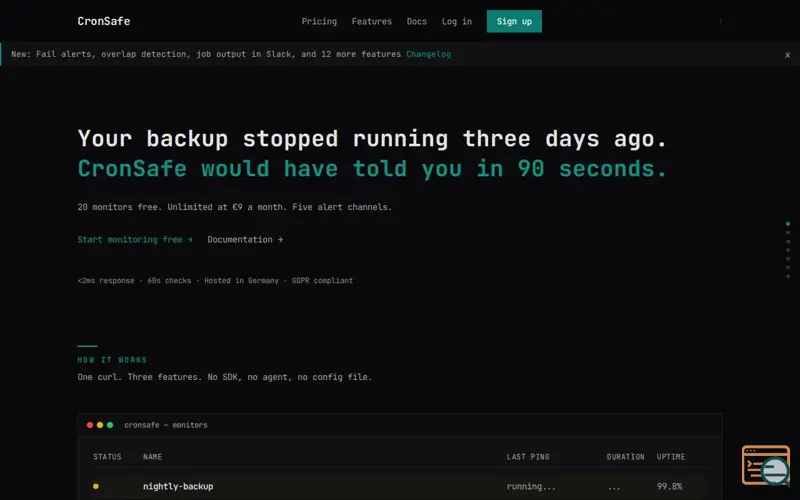Open the Documentation arrow link
800x500 pixels.
245,239
